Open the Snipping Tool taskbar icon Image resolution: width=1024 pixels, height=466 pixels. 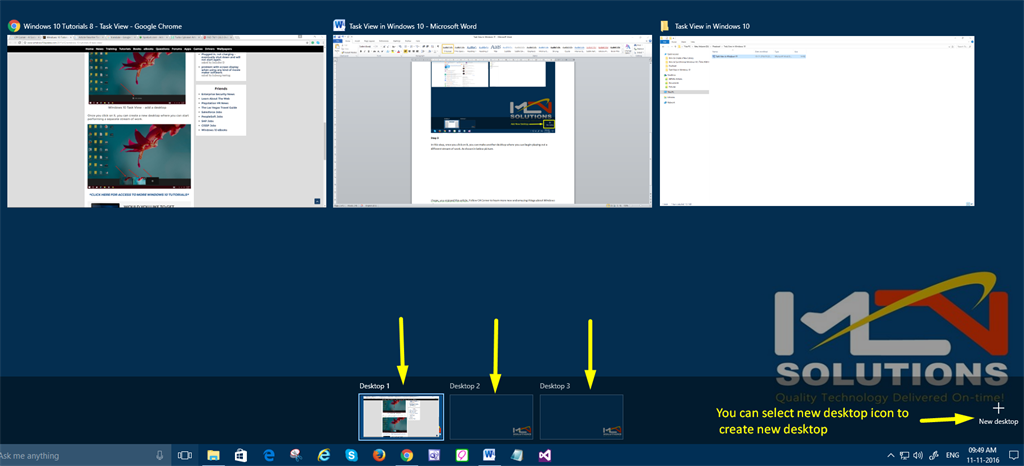point(296,455)
